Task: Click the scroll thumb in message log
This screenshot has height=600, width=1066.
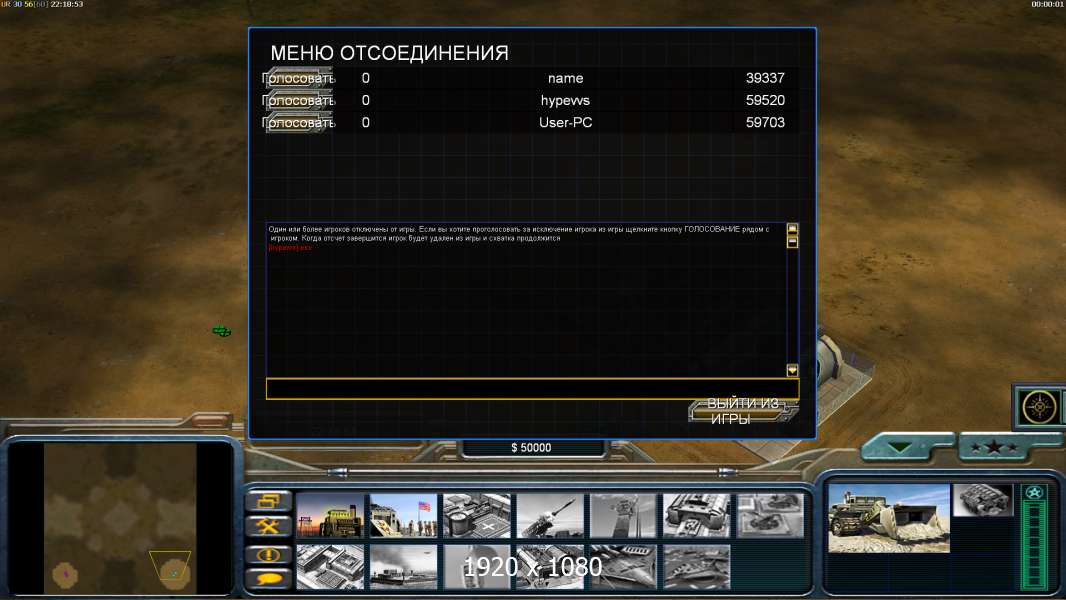Action: [792, 241]
